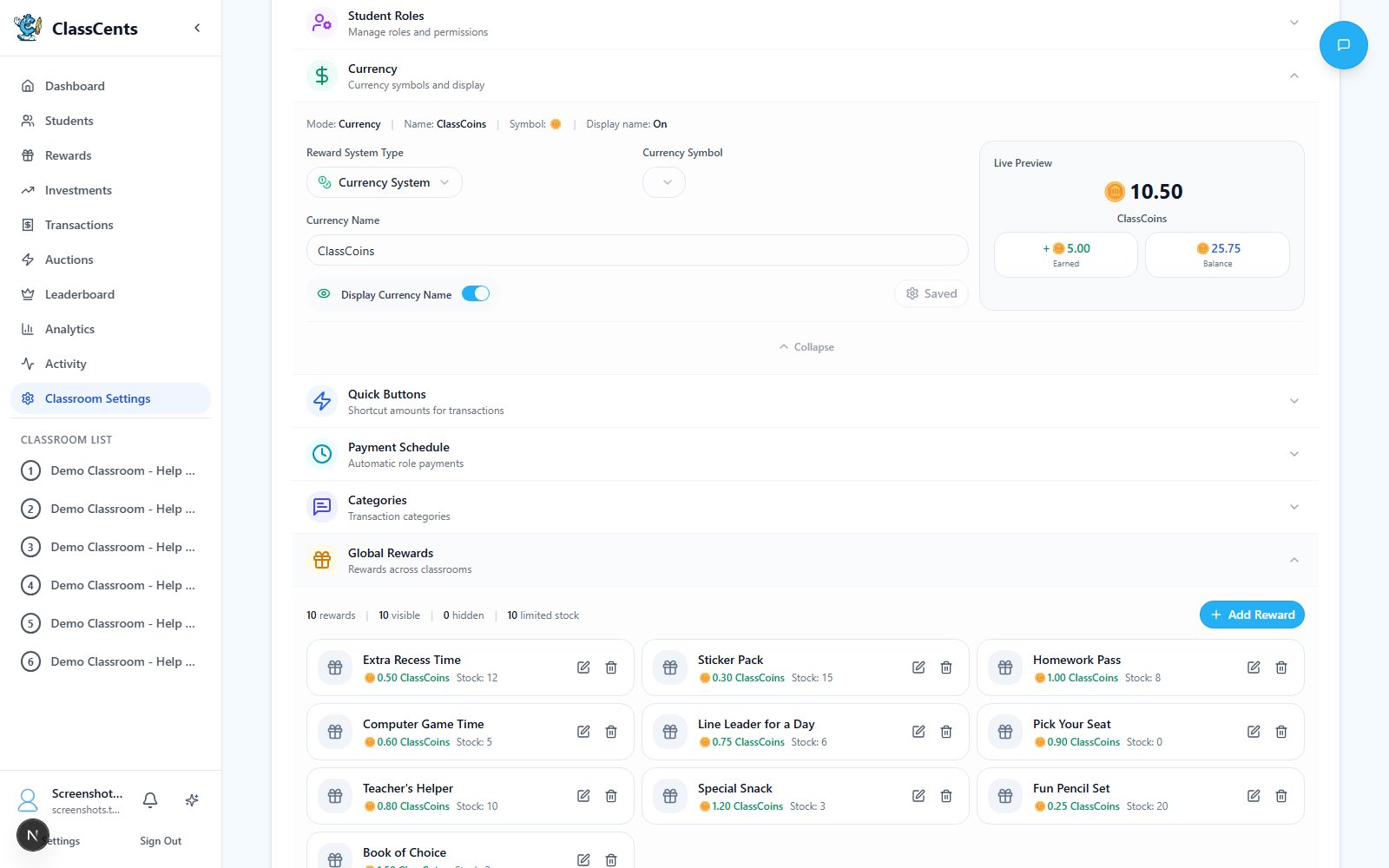1389x868 pixels.
Task: View the Leaderboard
Action: (110, 294)
